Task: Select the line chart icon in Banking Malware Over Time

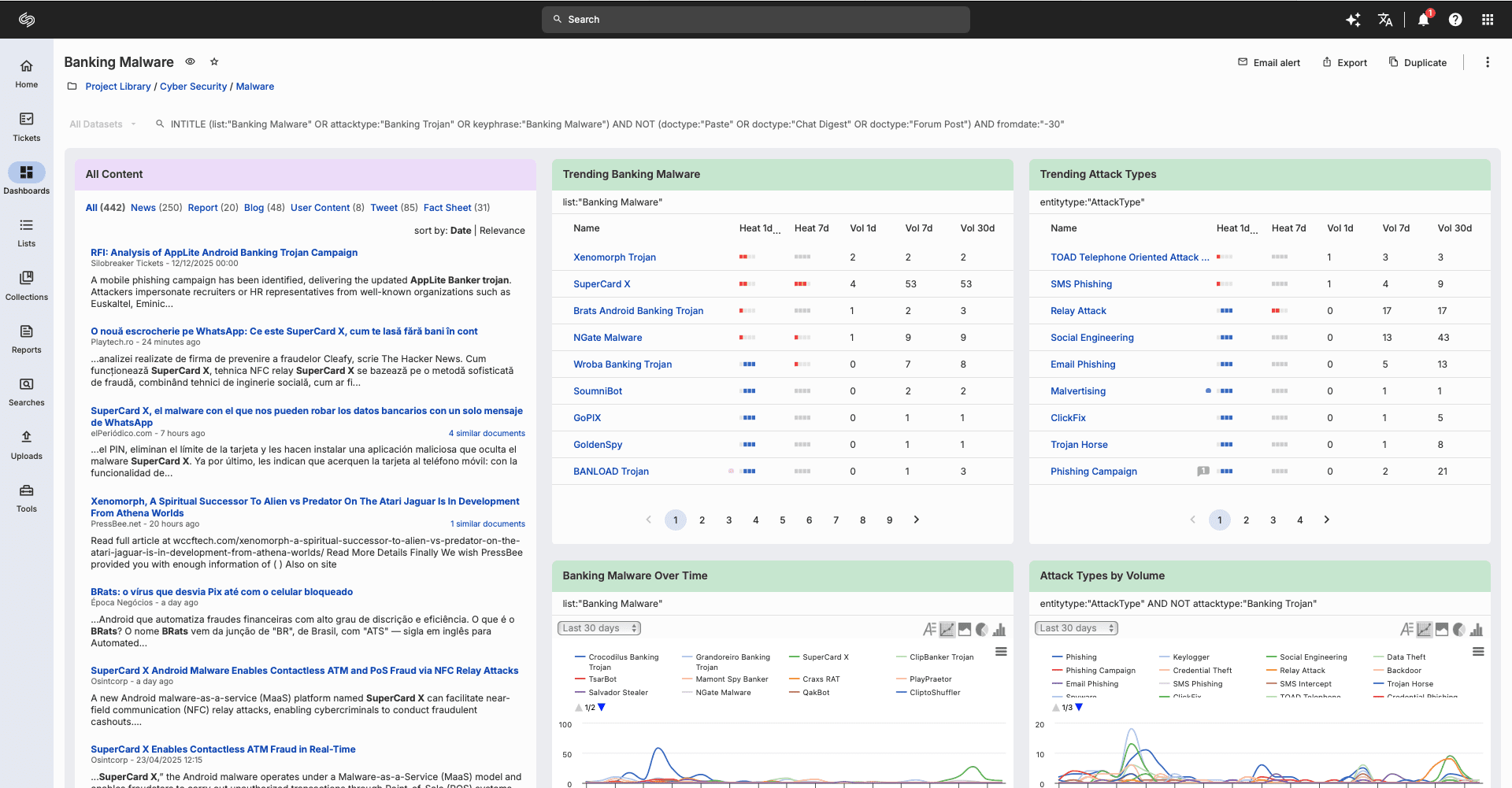Action: click(x=947, y=629)
